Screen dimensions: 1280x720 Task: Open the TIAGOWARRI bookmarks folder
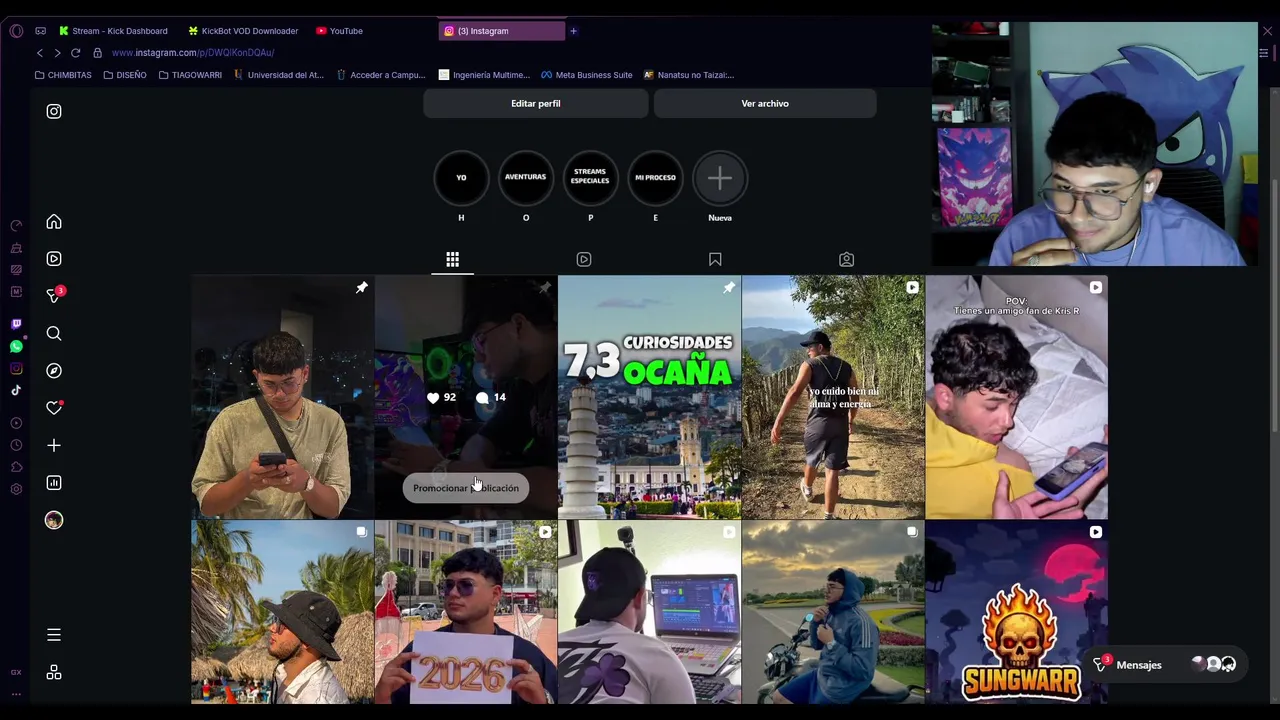click(190, 75)
